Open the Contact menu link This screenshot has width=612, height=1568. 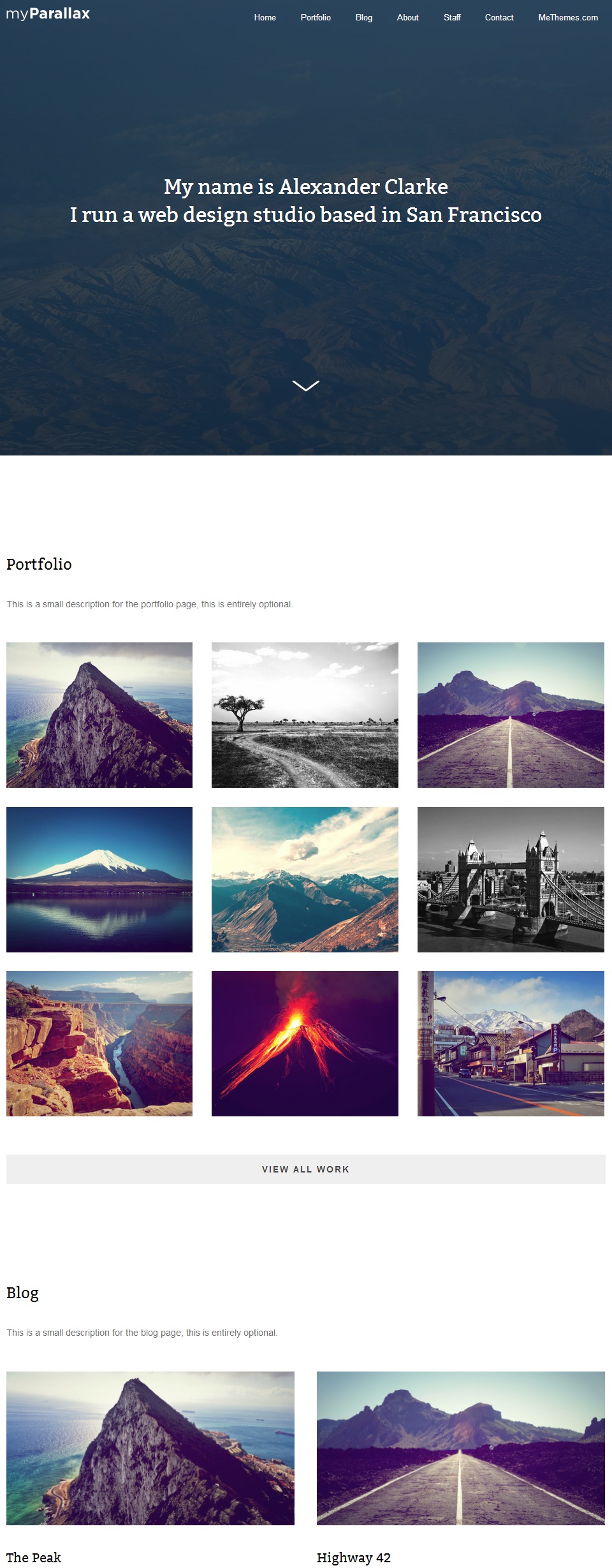pos(499,17)
